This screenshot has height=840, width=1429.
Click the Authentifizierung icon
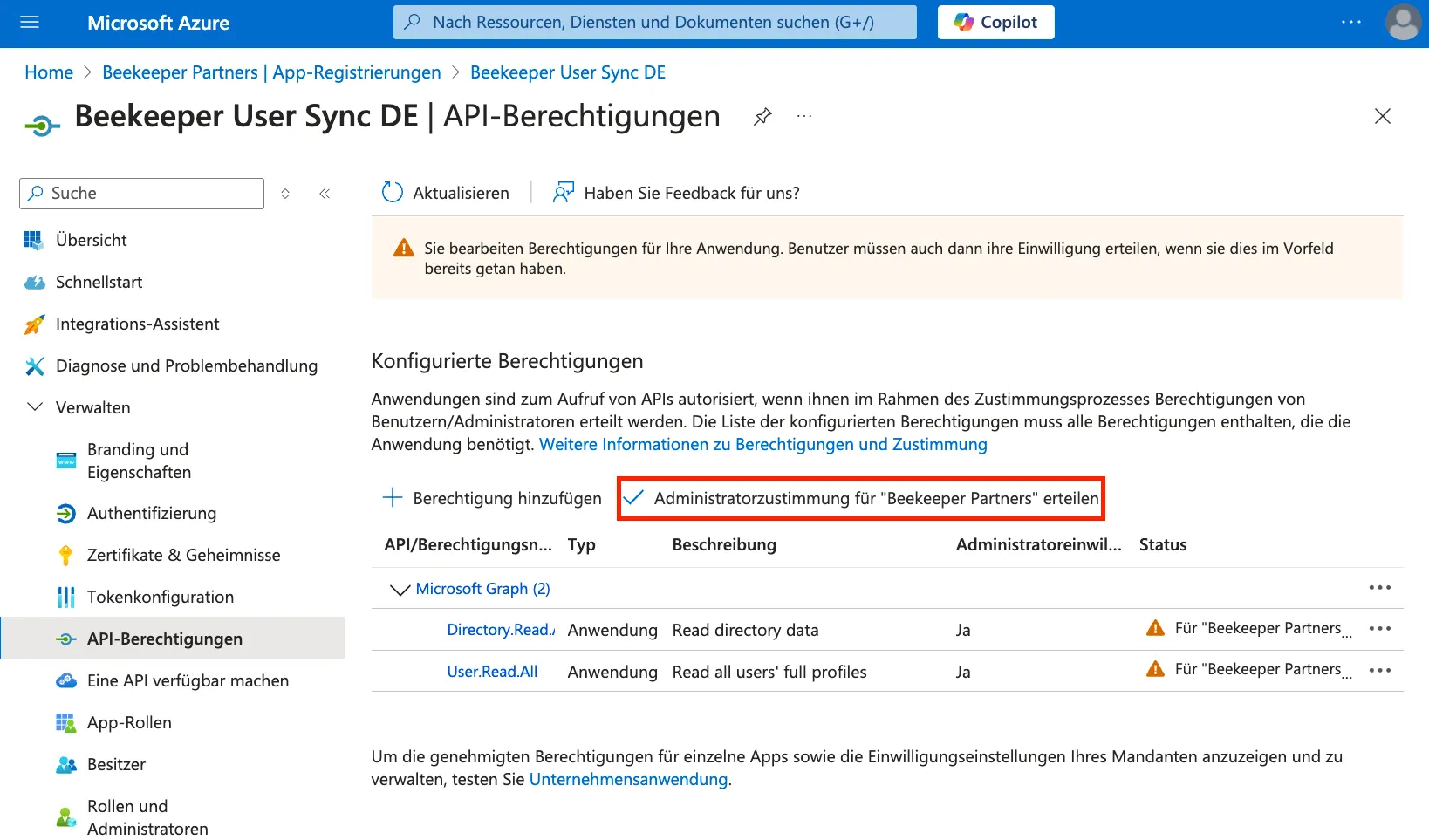[x=65, y=514]
